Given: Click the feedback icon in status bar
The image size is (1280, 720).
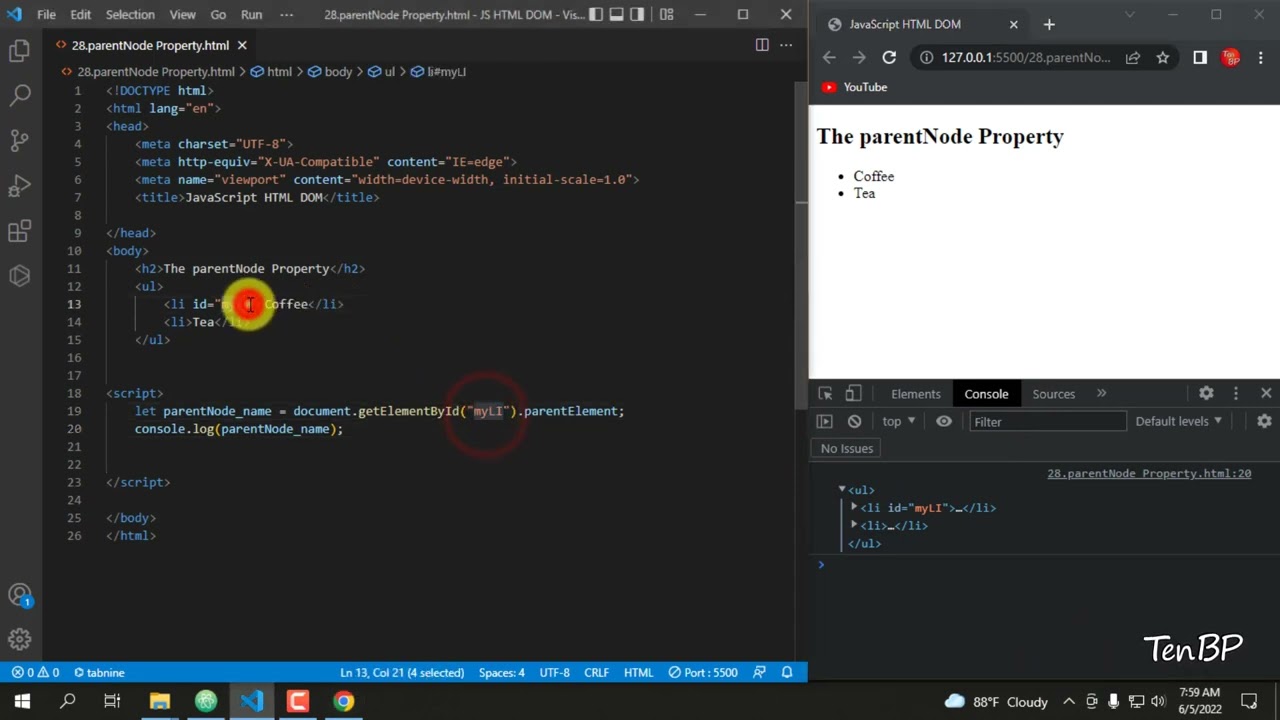Looking at the screenshot, I should (x=760, y=673).
